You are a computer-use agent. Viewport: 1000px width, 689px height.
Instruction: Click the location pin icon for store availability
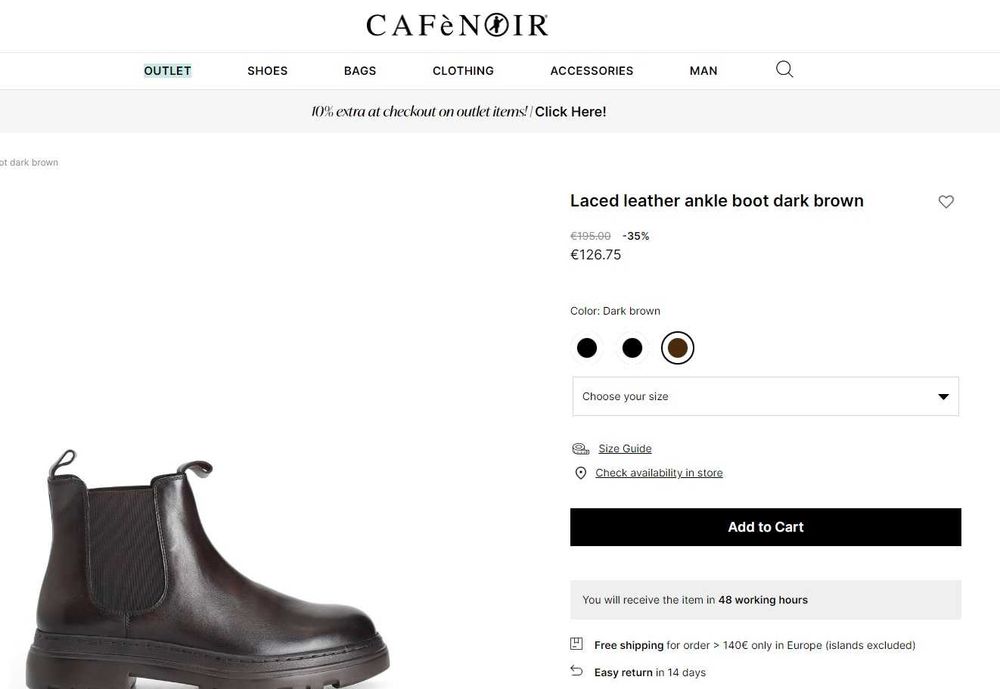581,473
